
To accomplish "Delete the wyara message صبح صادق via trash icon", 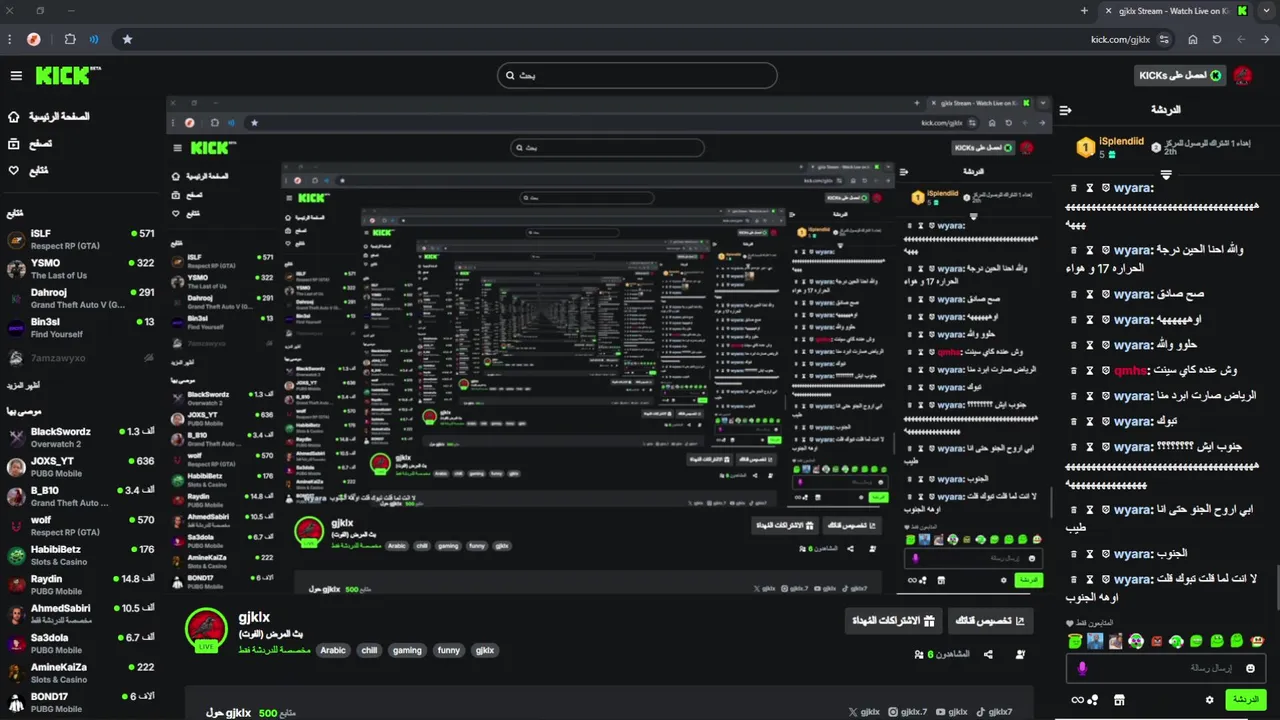I will point(1074,295).
